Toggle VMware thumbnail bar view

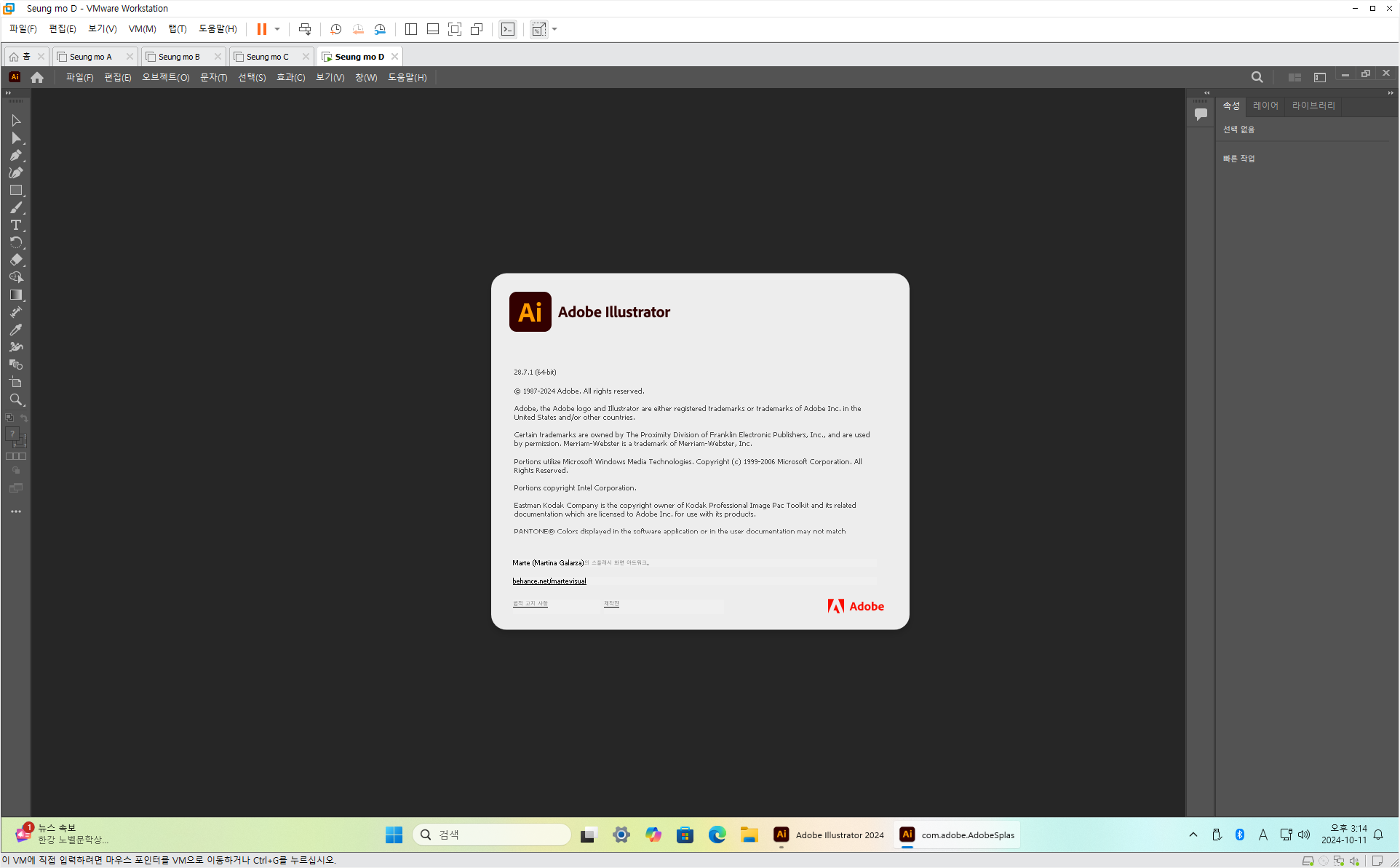click(x=433, y=29)
